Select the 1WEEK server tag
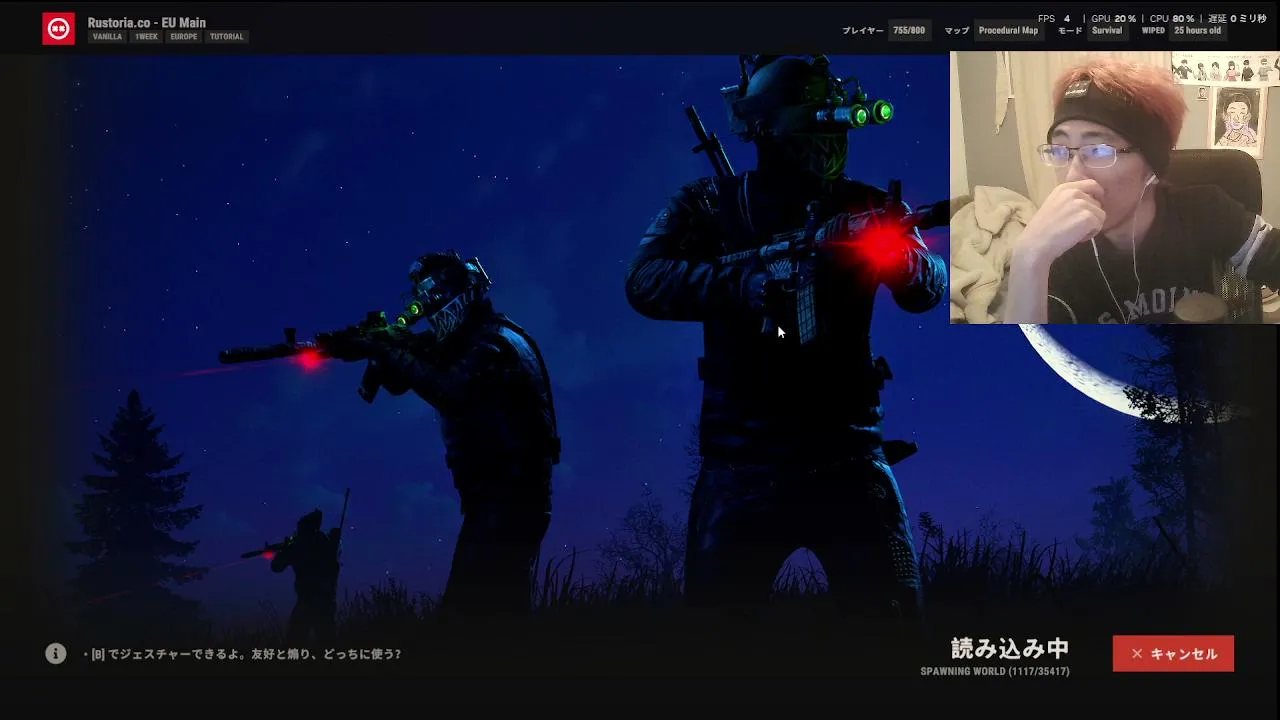Image resolution: width=1280 pixels, height=720 pixels. (x=146, y=37)
